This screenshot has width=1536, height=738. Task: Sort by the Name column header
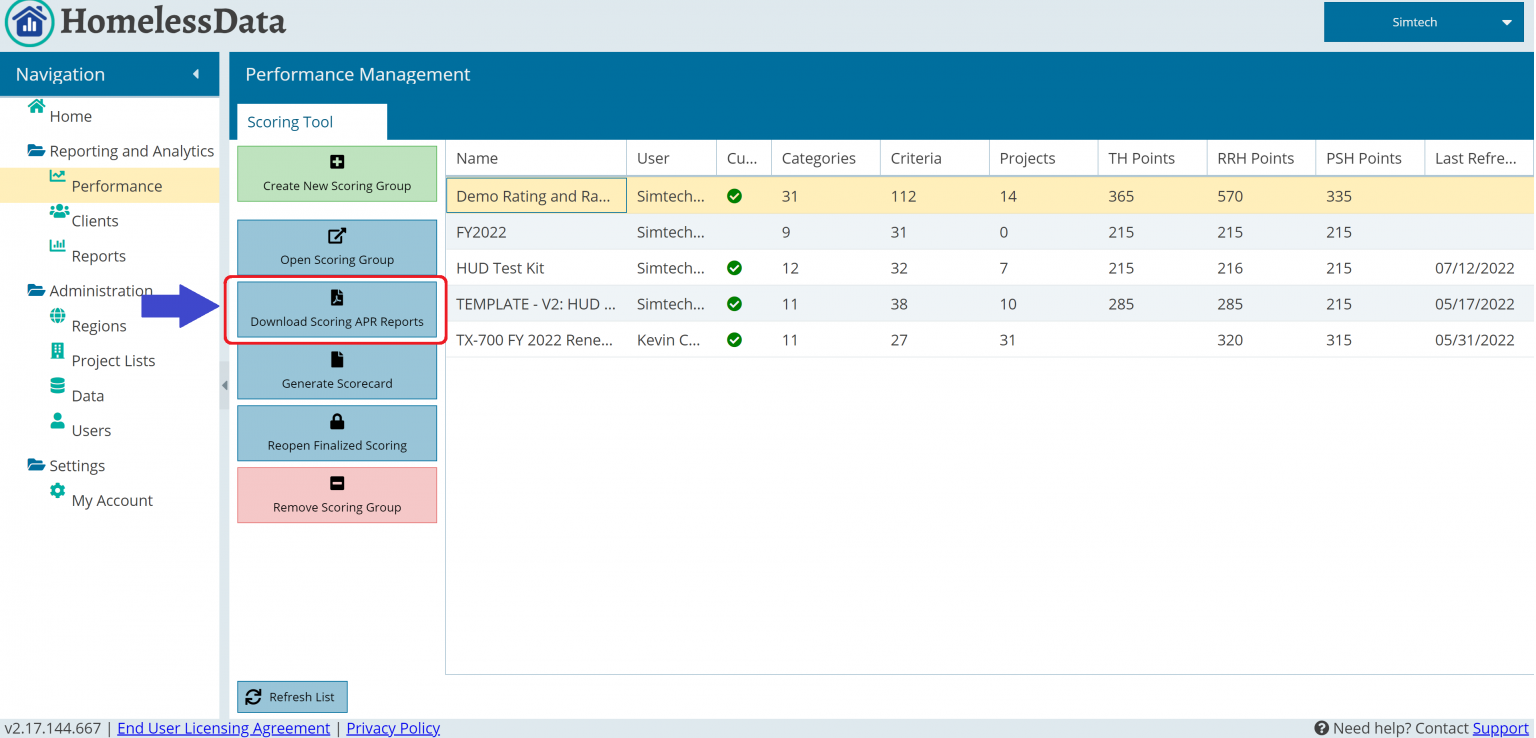pos(536,158)
